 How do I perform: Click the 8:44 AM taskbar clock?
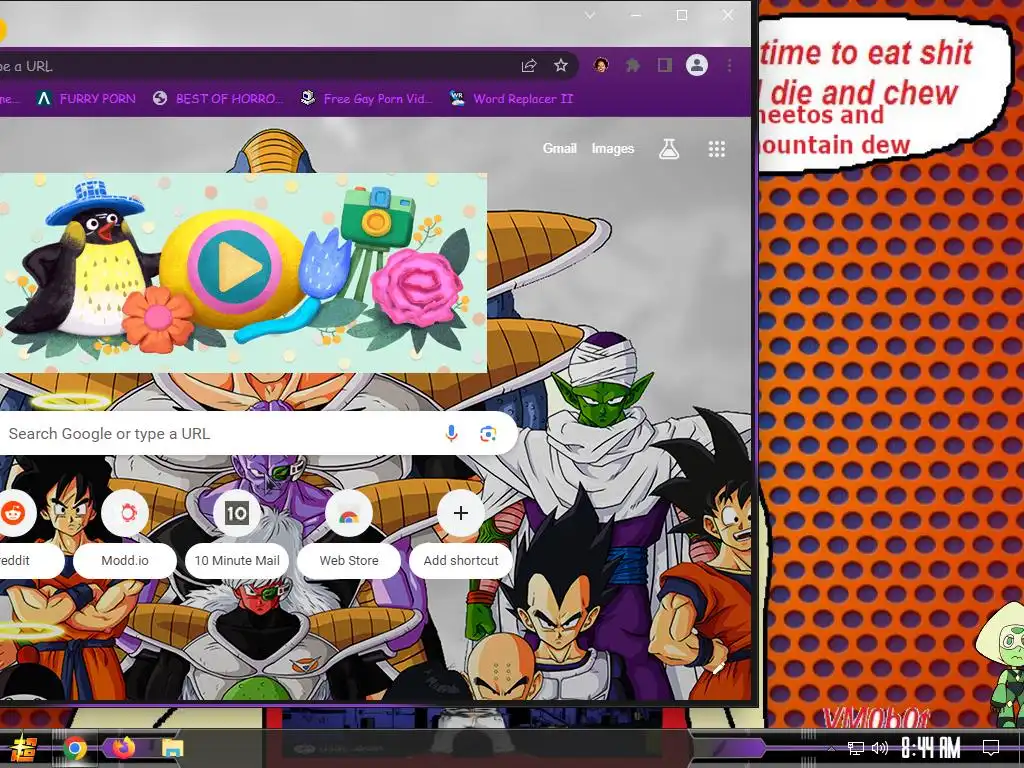point(931,748)
